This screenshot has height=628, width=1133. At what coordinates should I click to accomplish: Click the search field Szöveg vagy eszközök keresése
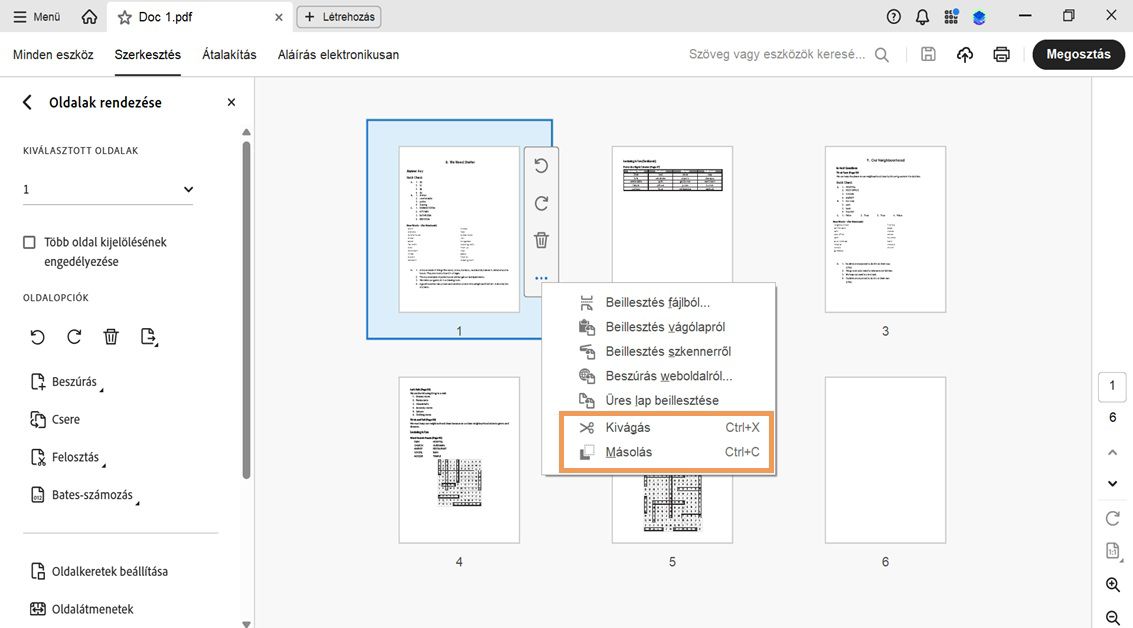click(x=777, y=54)
